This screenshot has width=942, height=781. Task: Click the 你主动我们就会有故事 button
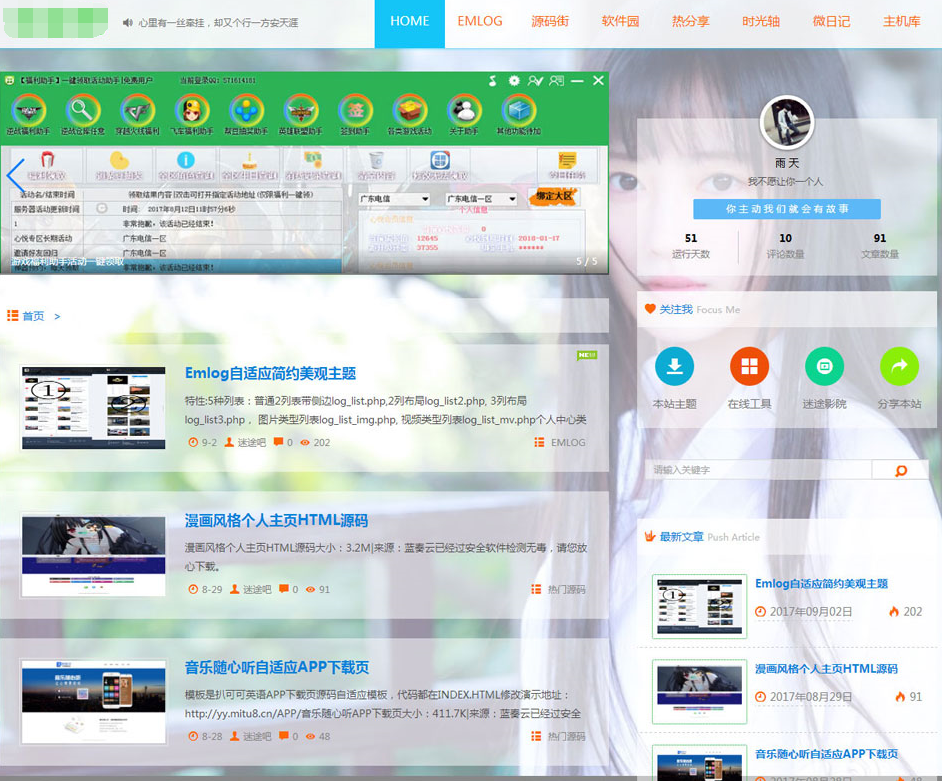click(787, 209)
